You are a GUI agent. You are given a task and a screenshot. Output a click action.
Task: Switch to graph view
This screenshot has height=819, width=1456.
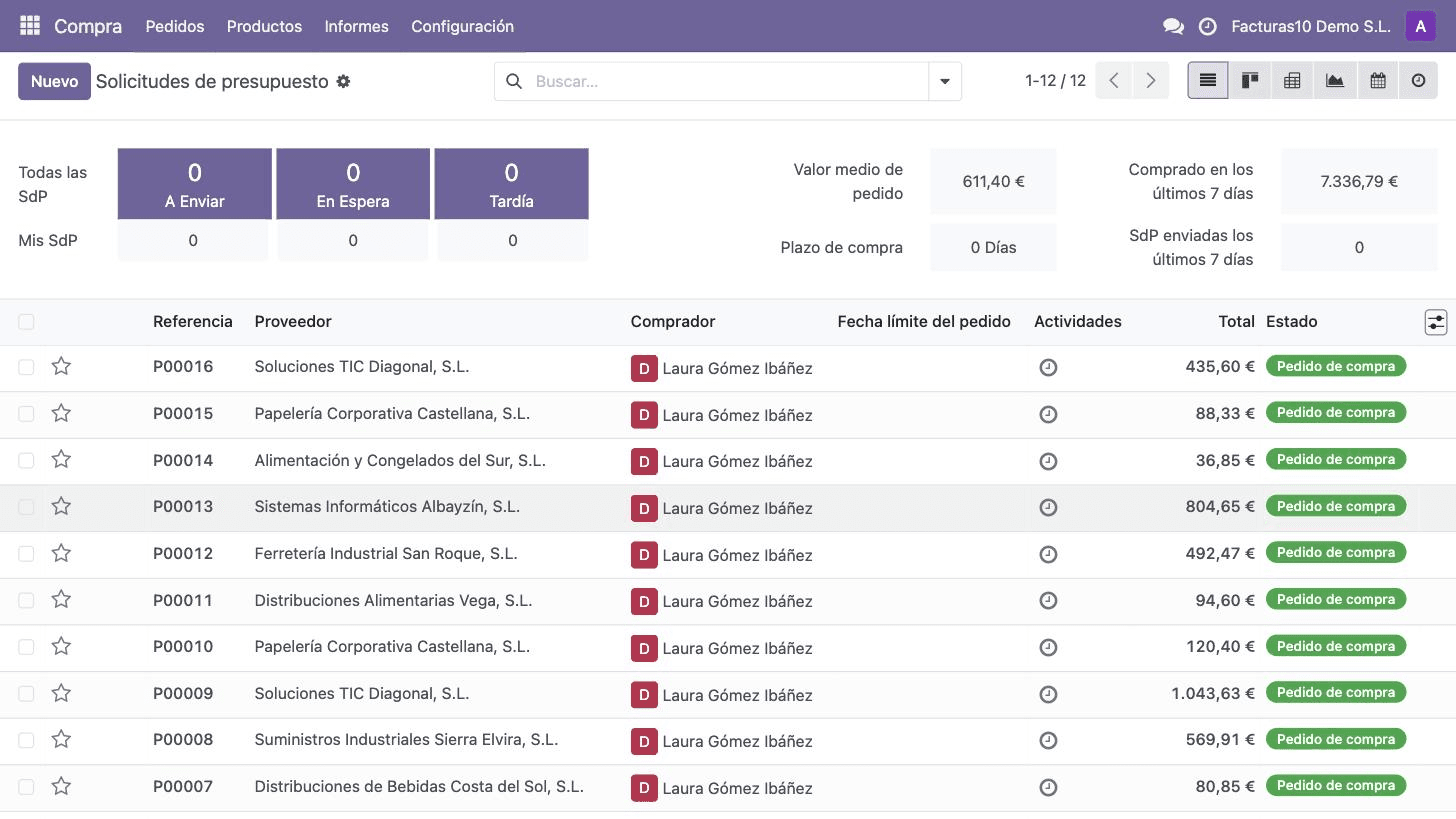pyautogui.click(x=1335, y=81)
